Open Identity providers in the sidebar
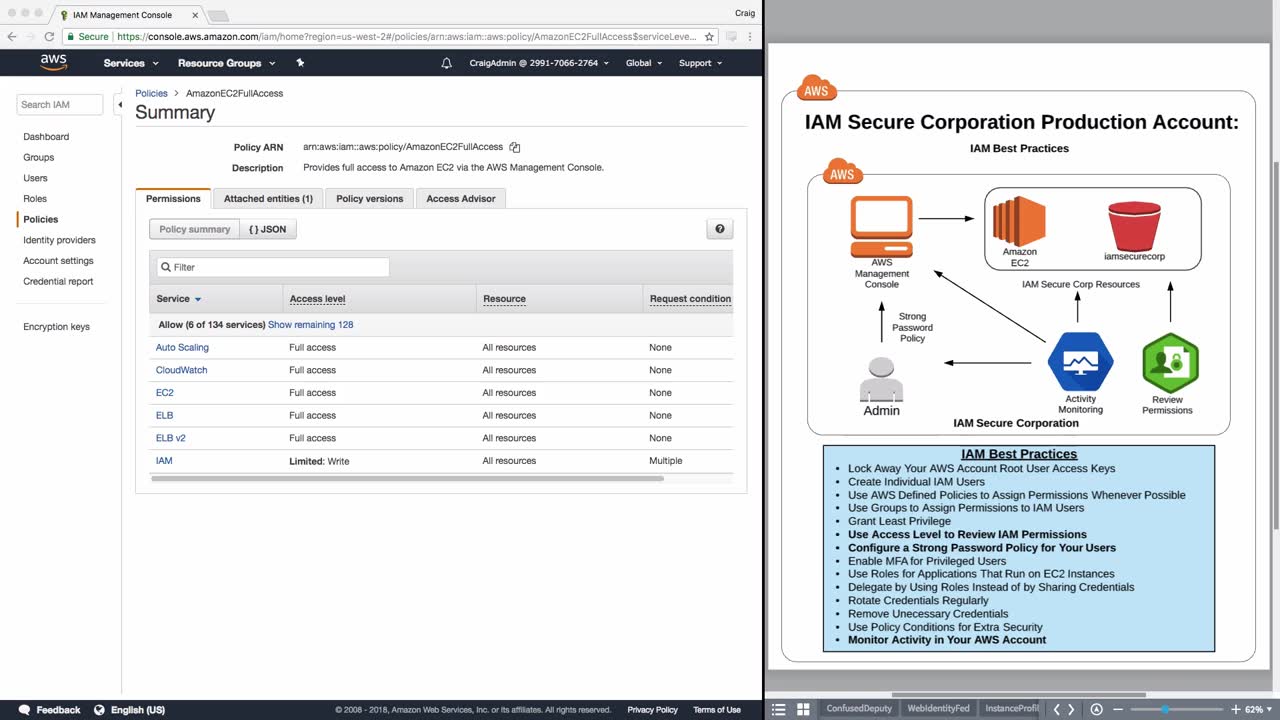 [x=59, y=240]
